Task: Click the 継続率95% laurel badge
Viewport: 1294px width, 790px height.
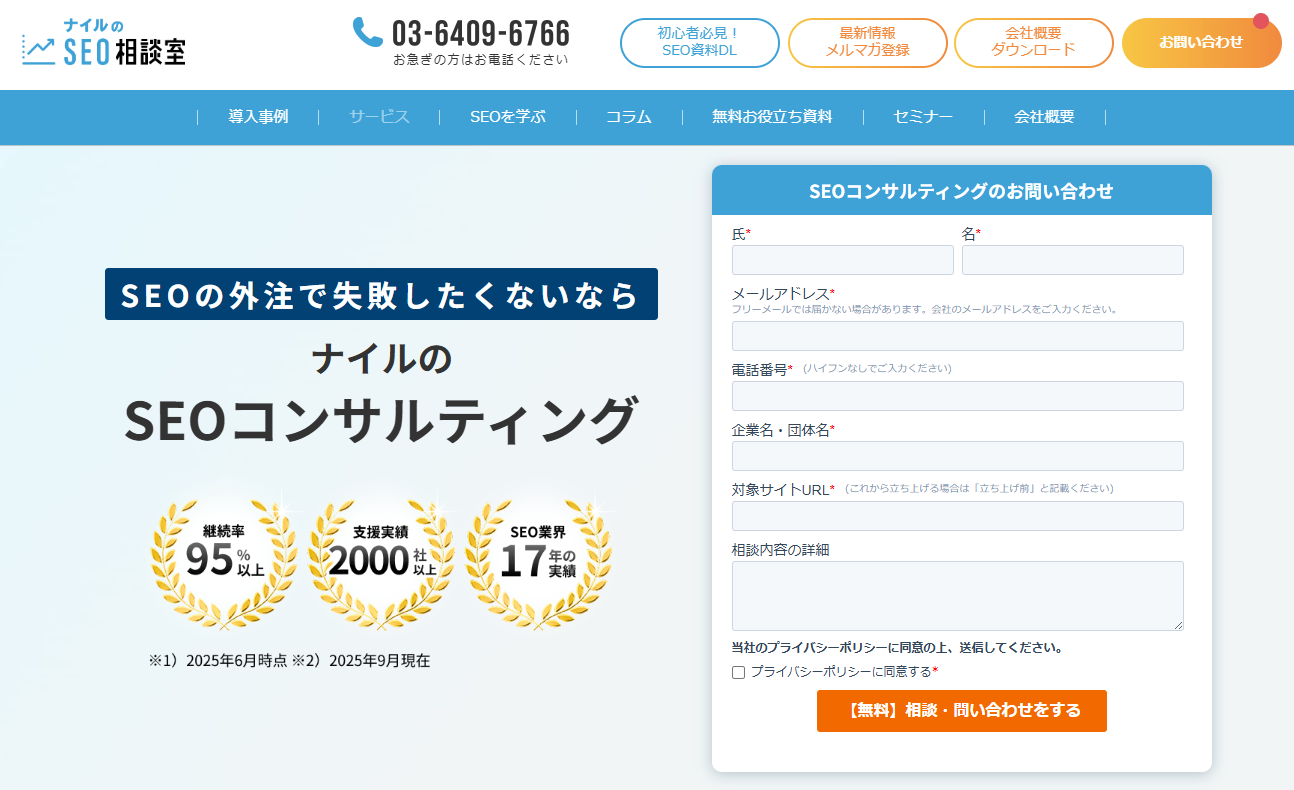Action: (x=224, y=561)
